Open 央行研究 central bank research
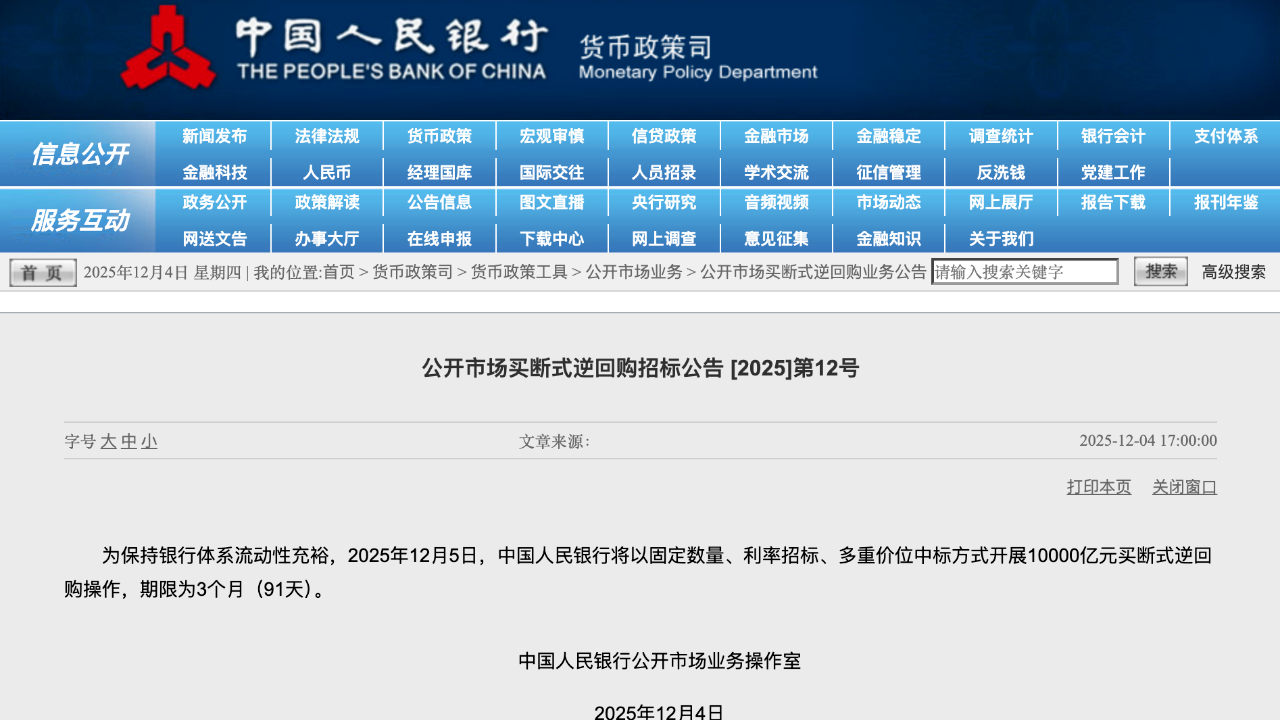The width and height of the screenshot is (1280, 720). point(664,202)
